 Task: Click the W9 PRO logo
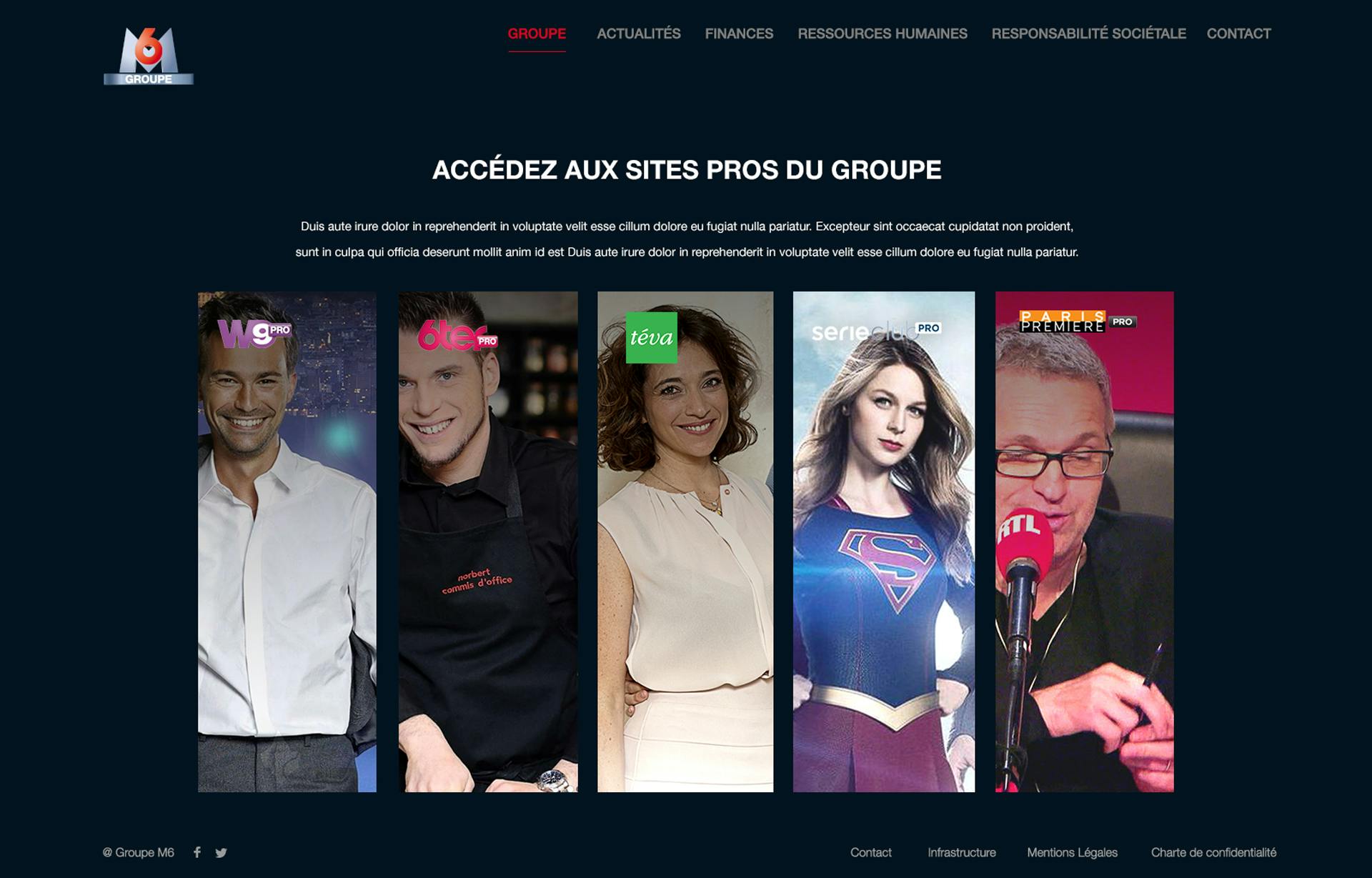pyautogui.click(x=254, y=333)
